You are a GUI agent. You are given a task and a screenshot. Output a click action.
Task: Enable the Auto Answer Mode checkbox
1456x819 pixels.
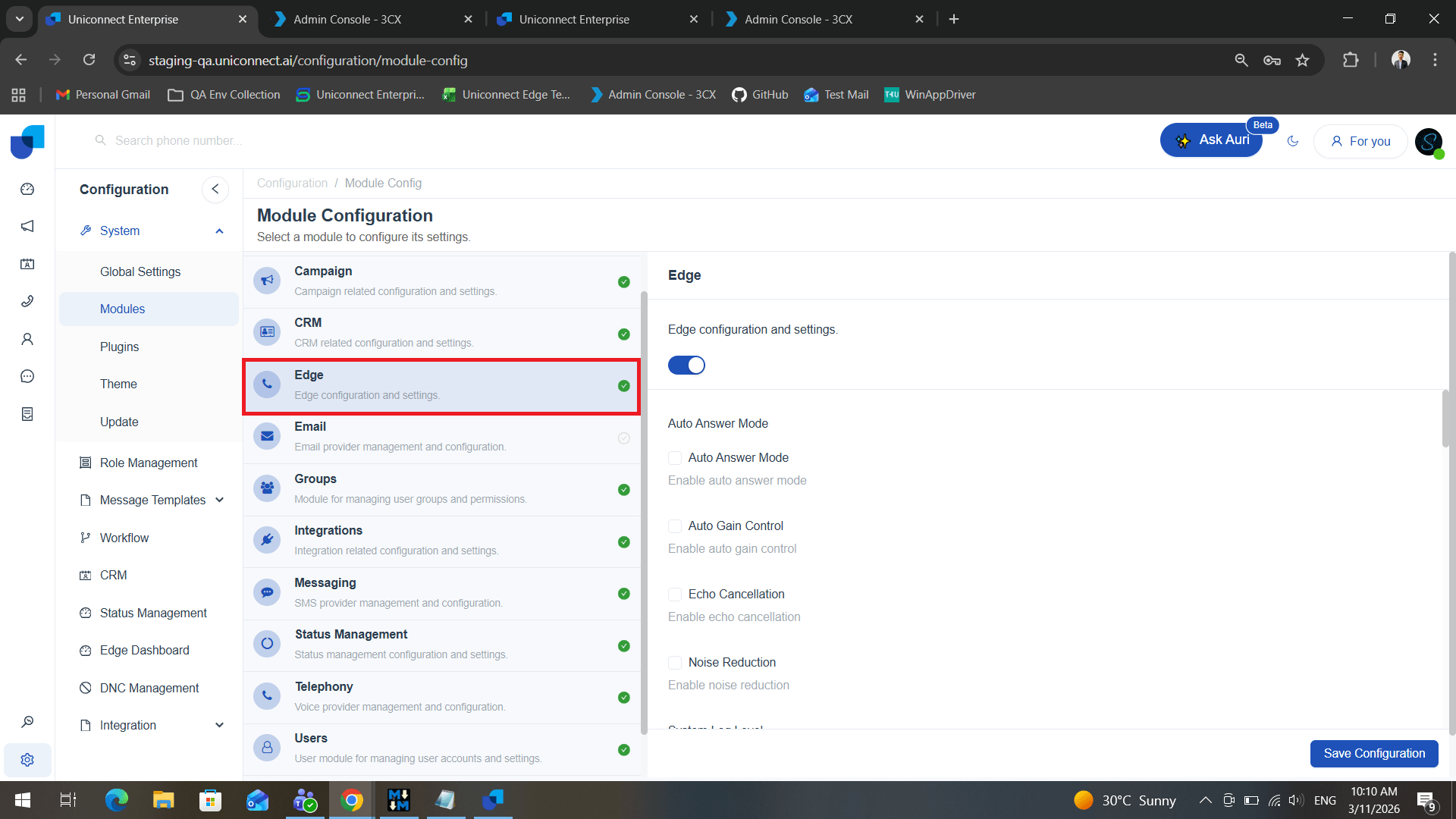675,458
